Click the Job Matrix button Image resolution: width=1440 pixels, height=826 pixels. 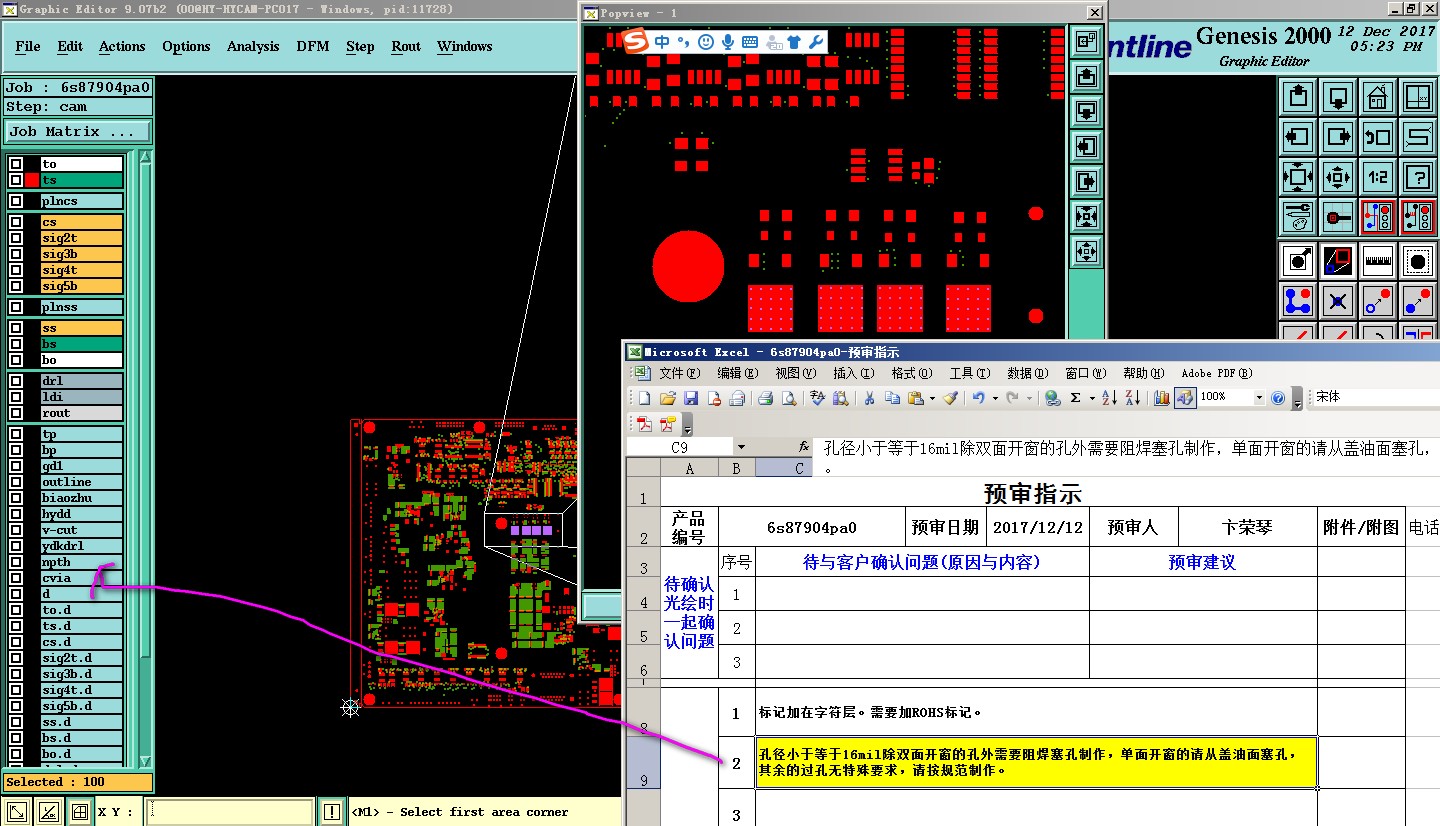pos(78,132)
